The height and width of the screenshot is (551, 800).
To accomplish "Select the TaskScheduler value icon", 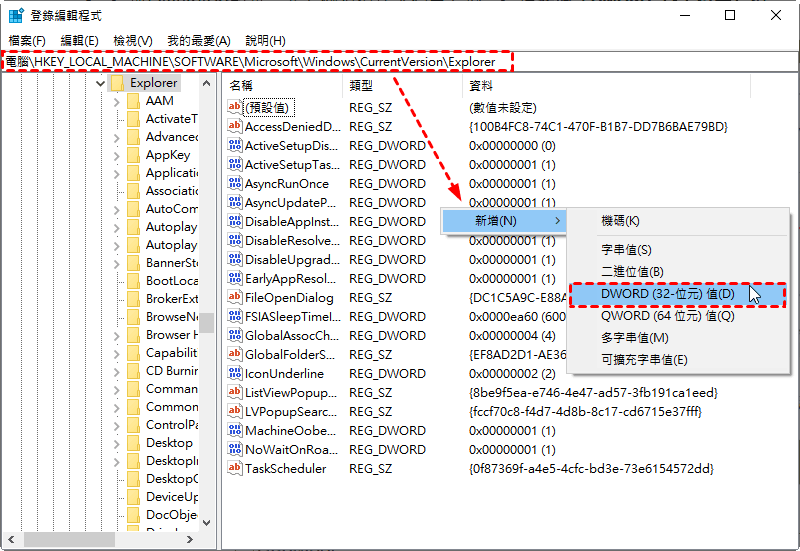I will (x=235, y=469).
